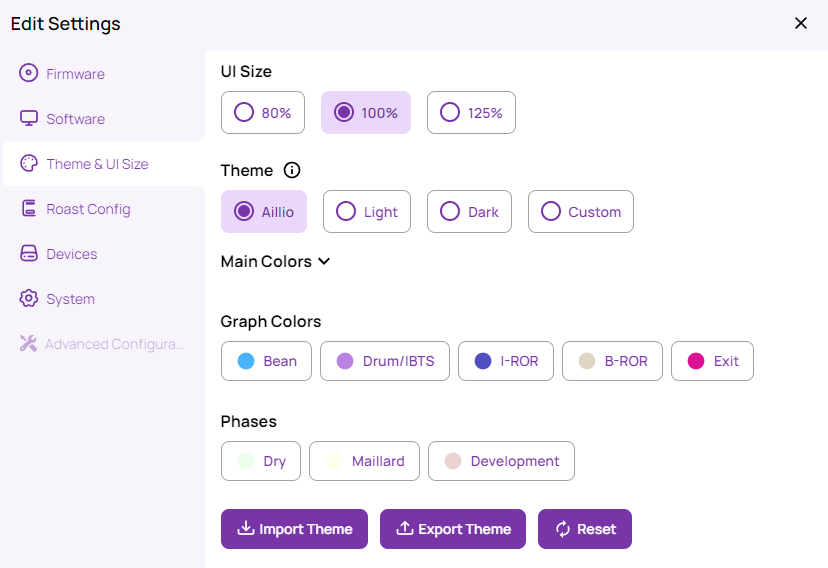
Task: Open the Roast Config settings tab
Action: pyautogui.click(x=88, y=209)
